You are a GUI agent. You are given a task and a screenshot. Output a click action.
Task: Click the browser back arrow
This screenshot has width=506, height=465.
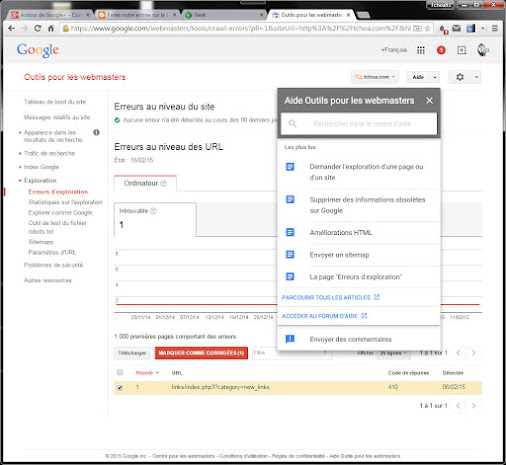pyautogui.click(x=12, y=28)
